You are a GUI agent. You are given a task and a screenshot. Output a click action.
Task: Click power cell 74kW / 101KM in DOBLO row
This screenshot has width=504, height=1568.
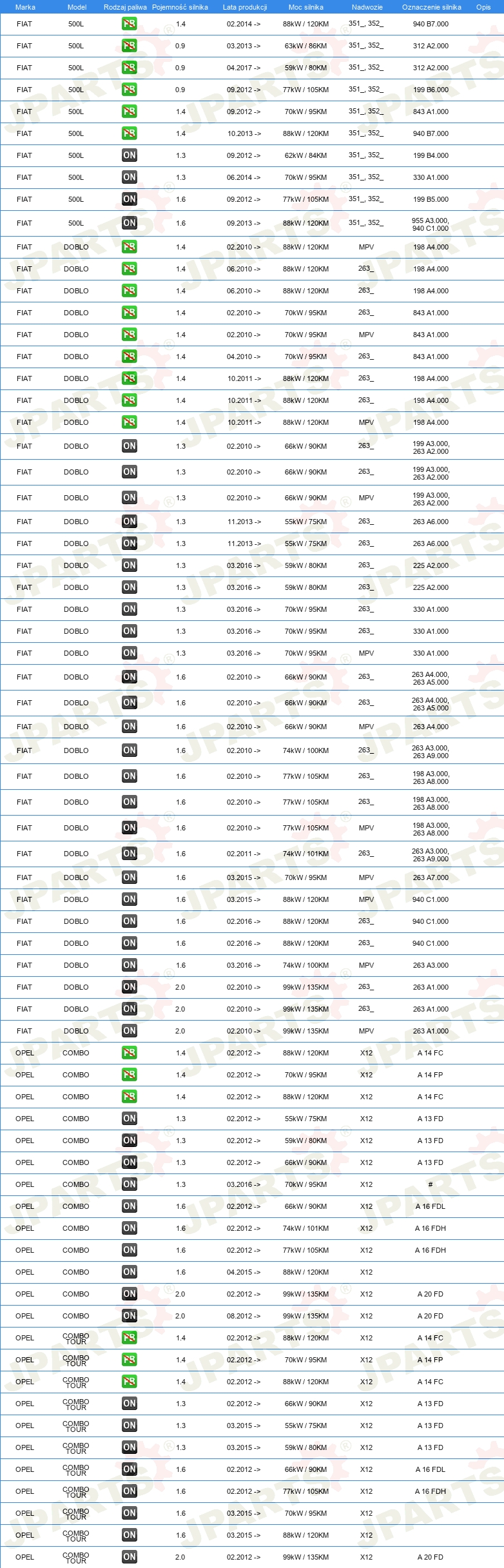click(x=306, y=854)
